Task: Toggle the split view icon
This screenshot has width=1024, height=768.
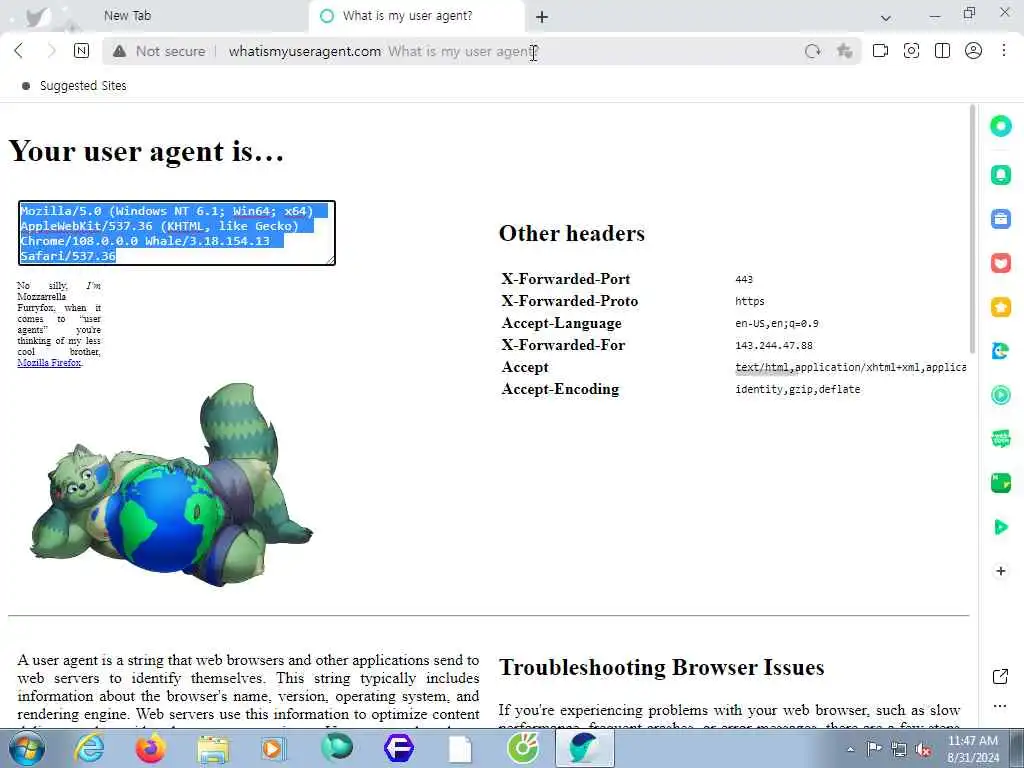Action: click(942, 51)
